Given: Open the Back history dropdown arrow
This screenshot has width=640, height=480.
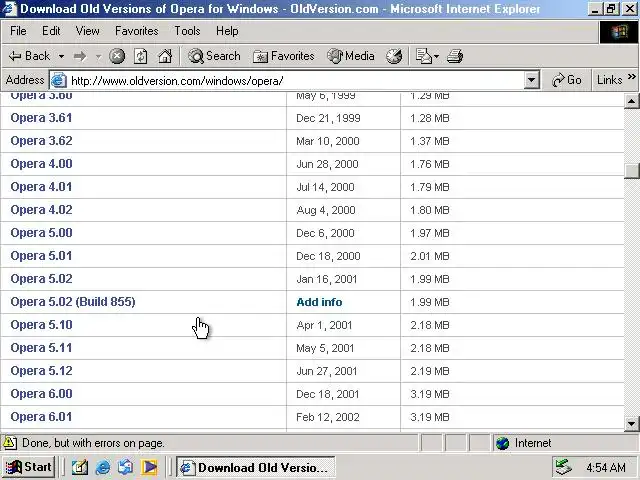Looking at the screenshot, I should [61, 56].
